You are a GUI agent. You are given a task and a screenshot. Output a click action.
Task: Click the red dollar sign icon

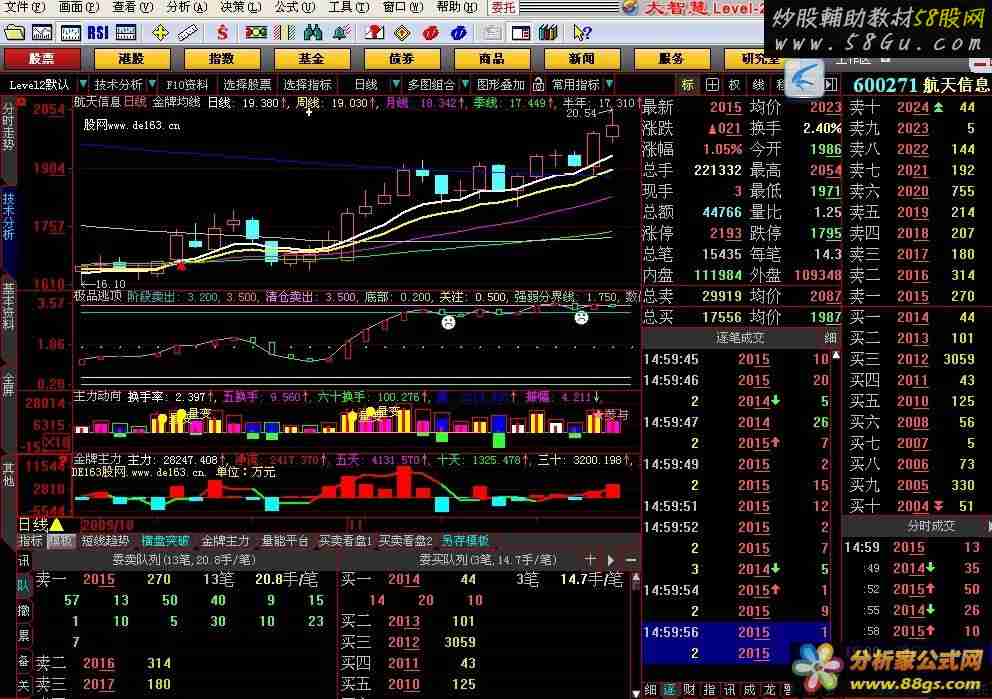(x=222, y=32)
